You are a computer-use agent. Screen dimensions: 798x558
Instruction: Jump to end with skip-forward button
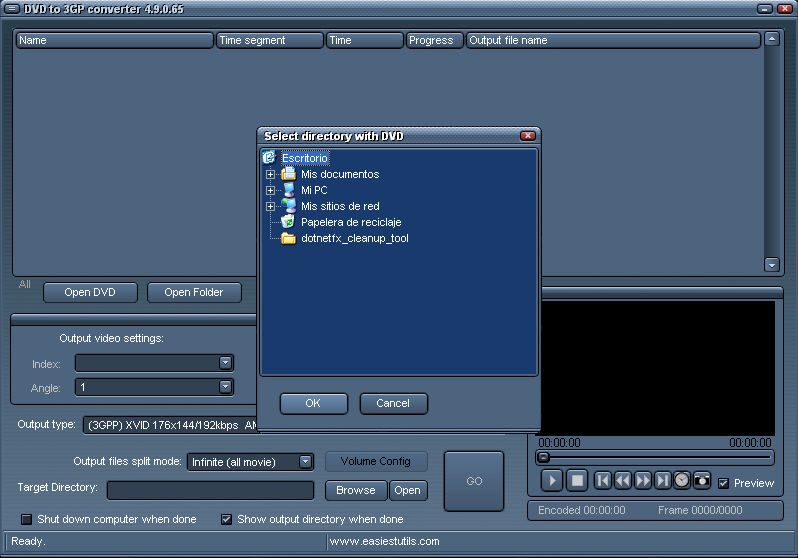point(663,481)
